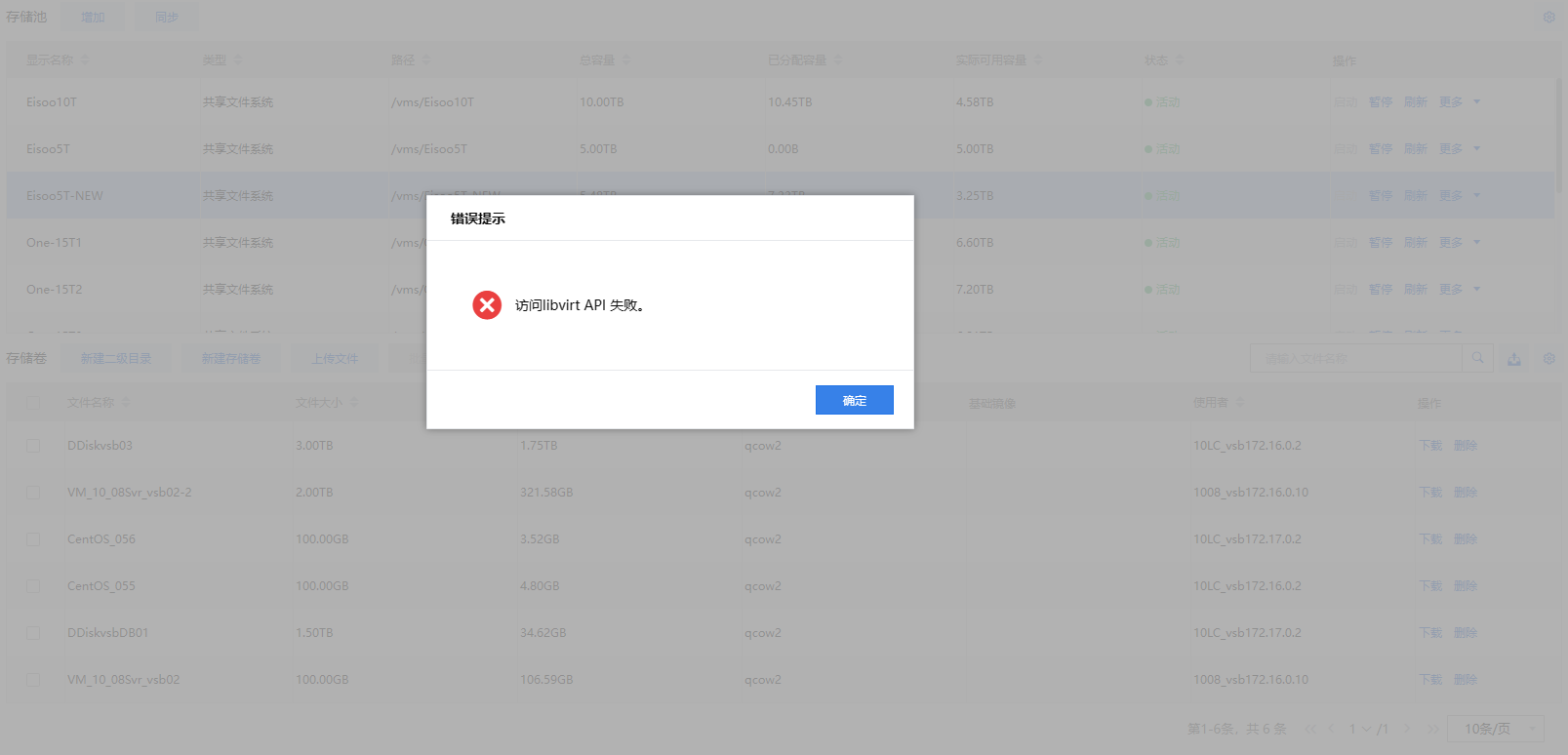Click the storage pool table vertical scrollbar
This screenshot has height=755, width=1568.
click(x=1559, y=136)
